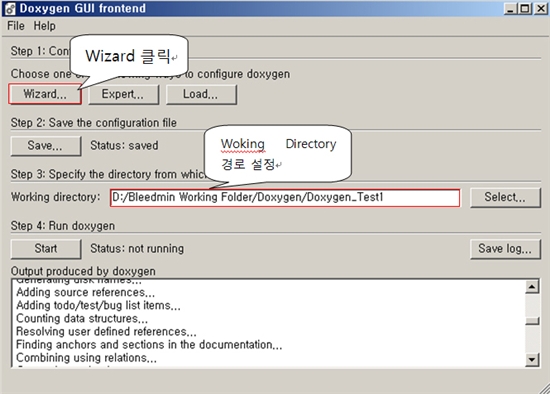Image resolution: width=550 pixels, height=394 pixels.
Task: Click the 'Status: saved' text
Action: point(124,146)
